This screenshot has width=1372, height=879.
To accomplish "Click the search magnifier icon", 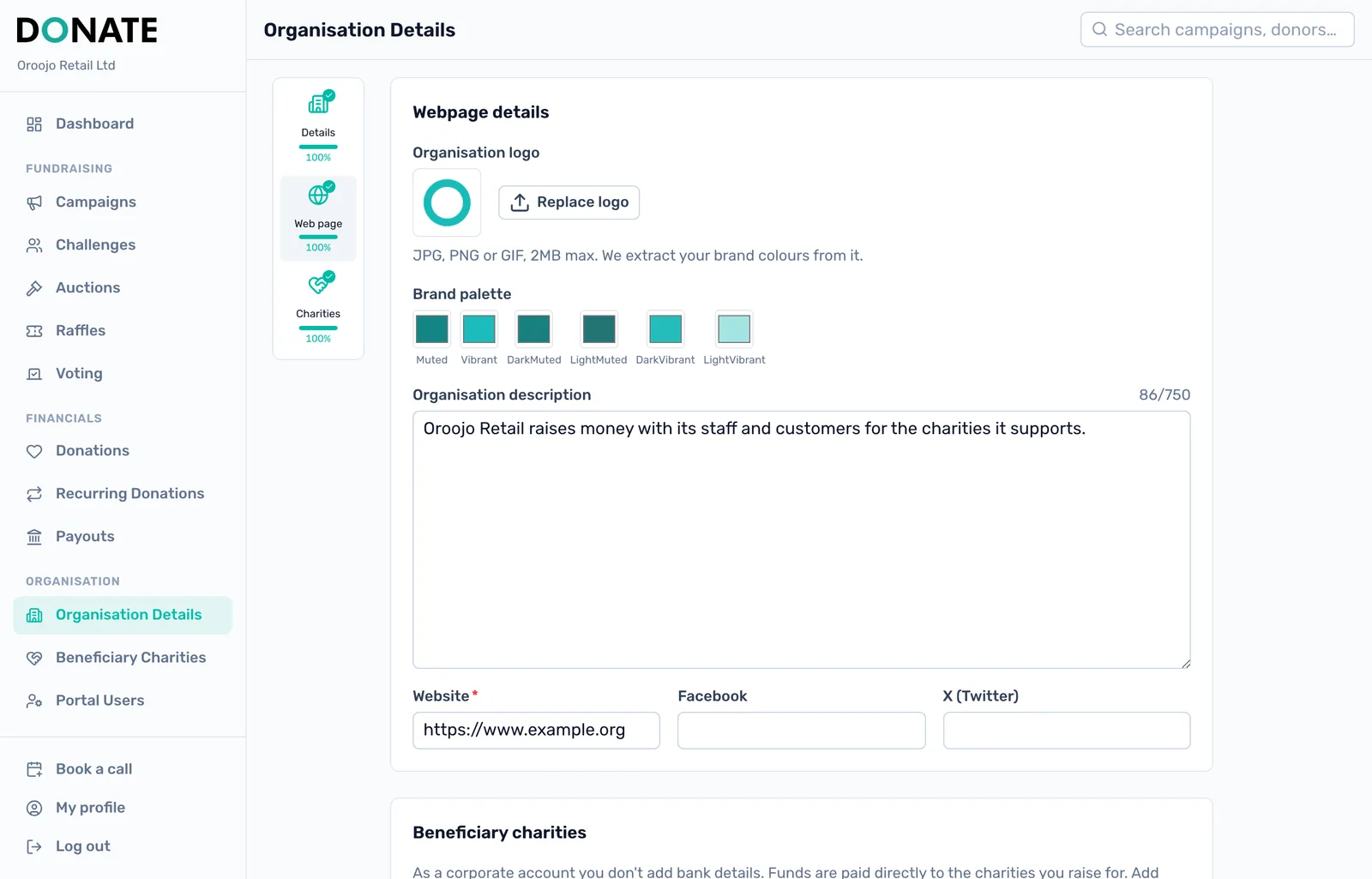I will 1099,29.
